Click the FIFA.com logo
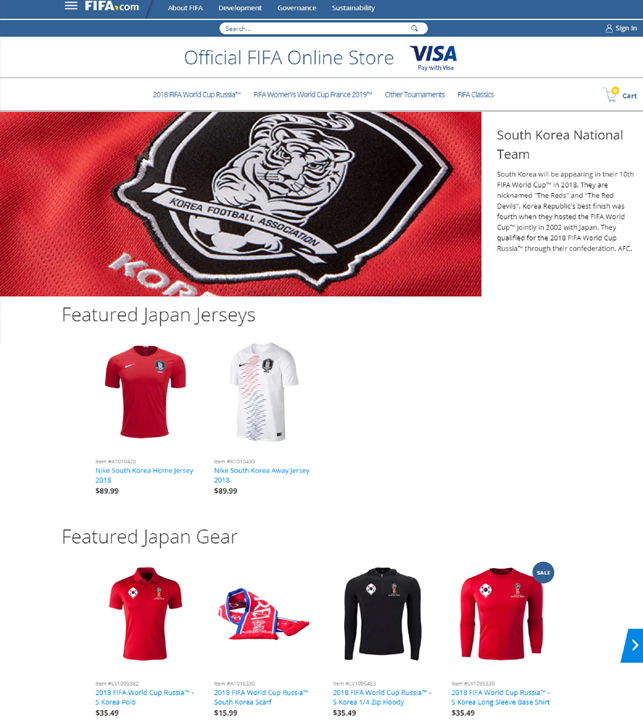Viewport: 643px width, 720px height. point(112,6)
